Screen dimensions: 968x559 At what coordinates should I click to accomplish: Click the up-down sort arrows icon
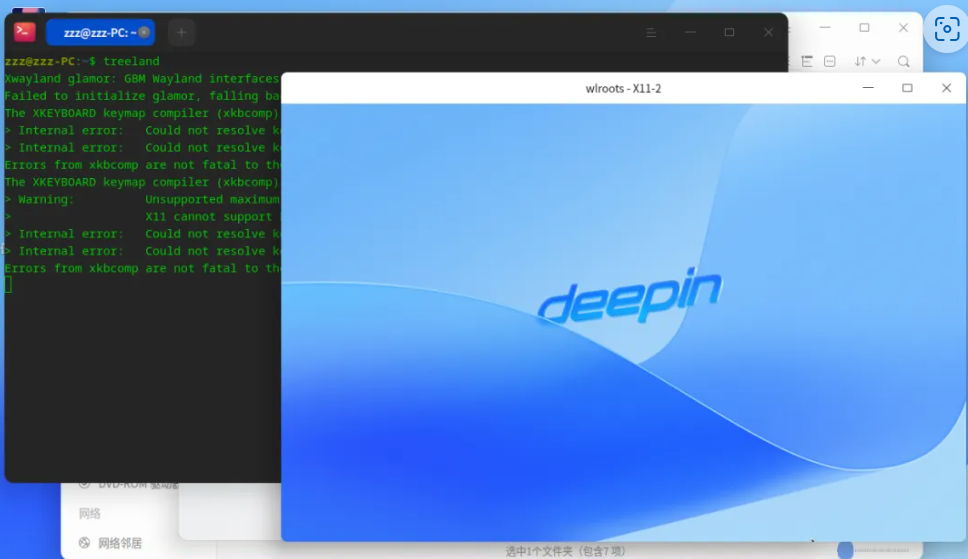[860, 61]
